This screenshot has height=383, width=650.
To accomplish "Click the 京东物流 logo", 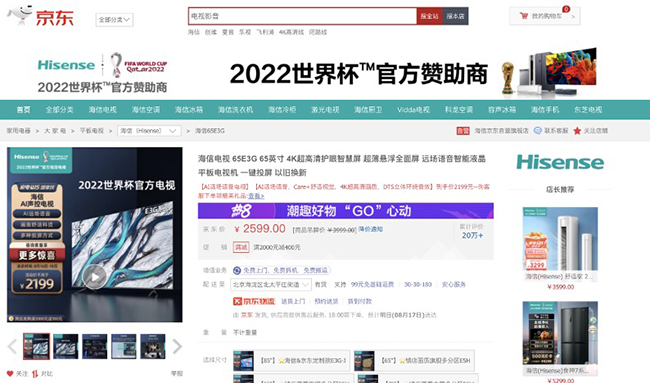I will pos(254,301).
